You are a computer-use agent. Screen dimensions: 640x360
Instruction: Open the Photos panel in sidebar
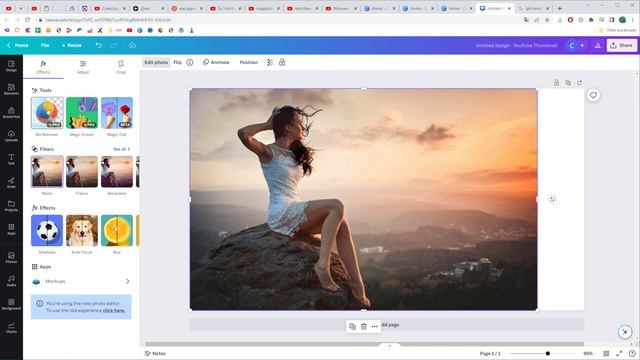point(11,257)
